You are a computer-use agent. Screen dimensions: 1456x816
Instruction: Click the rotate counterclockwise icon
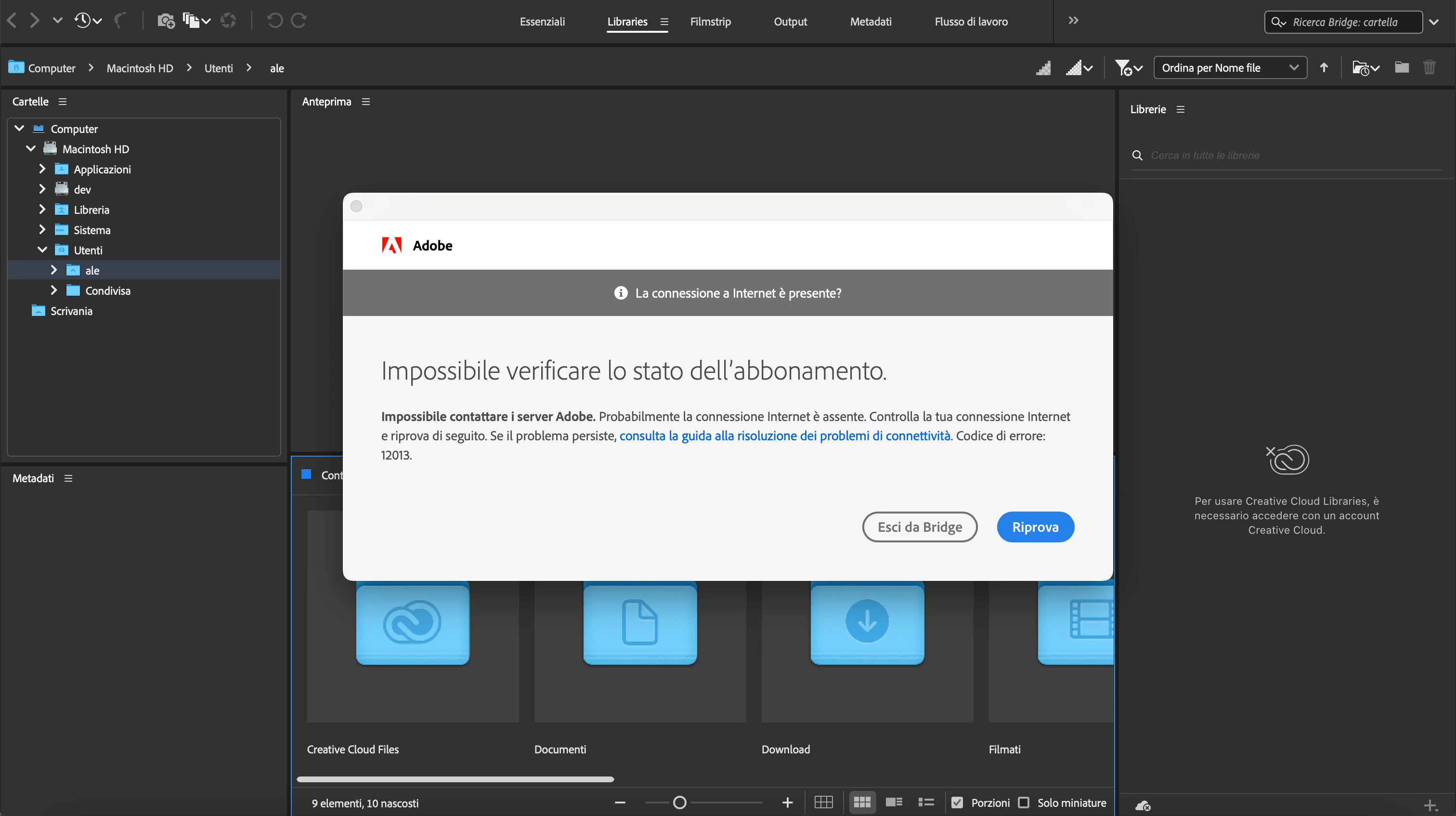[275, 21]
